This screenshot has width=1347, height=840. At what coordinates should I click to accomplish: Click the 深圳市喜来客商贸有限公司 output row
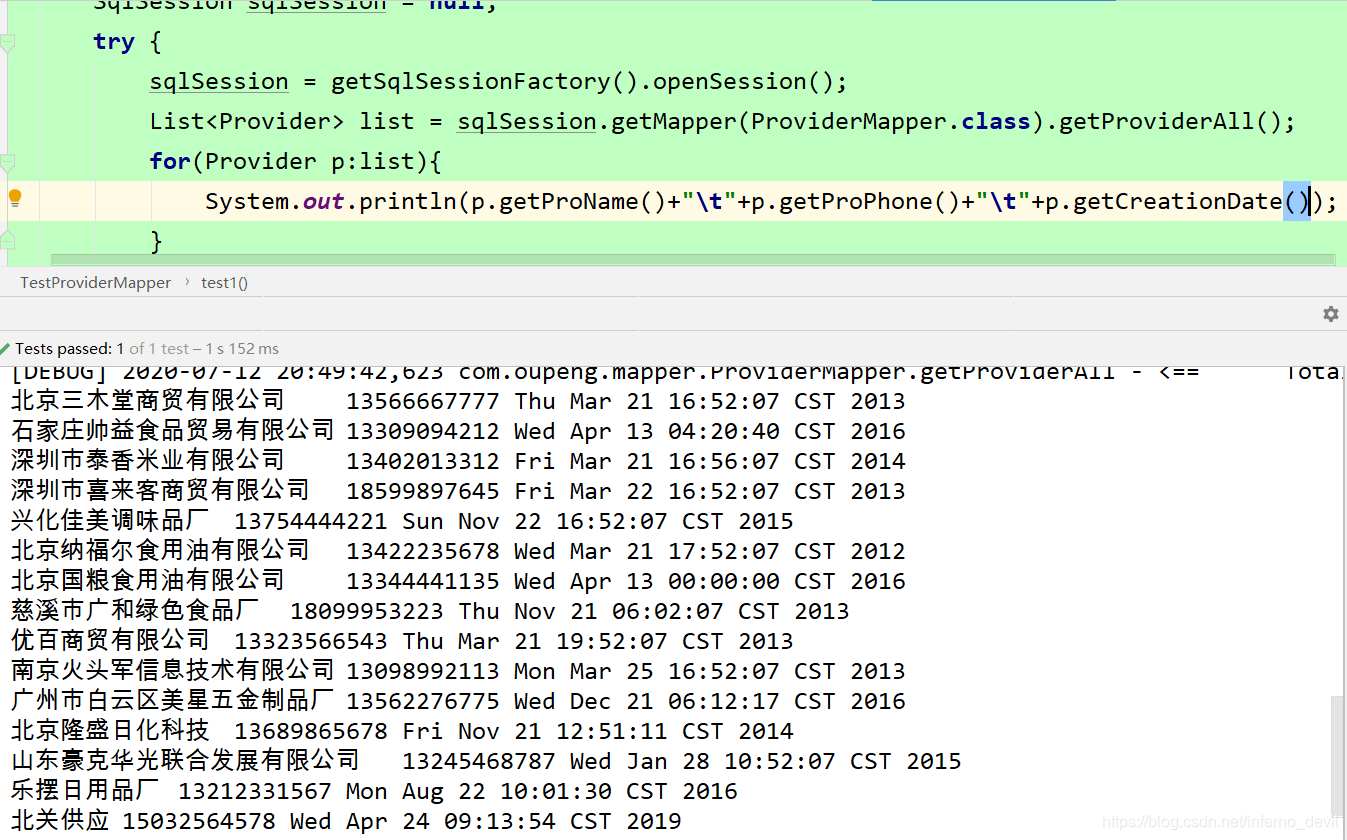coord(458,491)
